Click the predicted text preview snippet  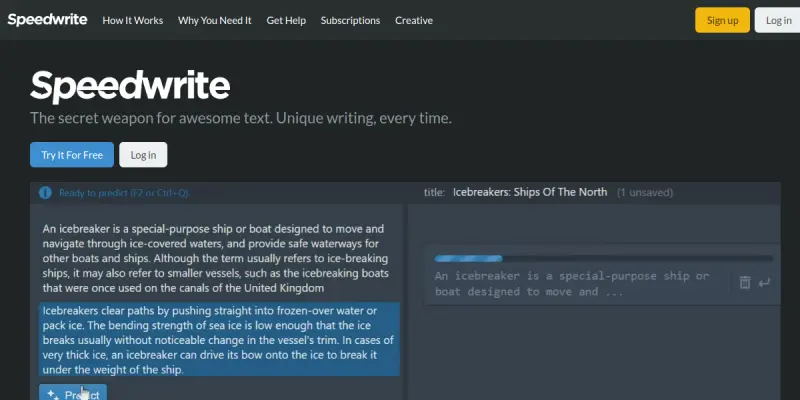(572, 284)
